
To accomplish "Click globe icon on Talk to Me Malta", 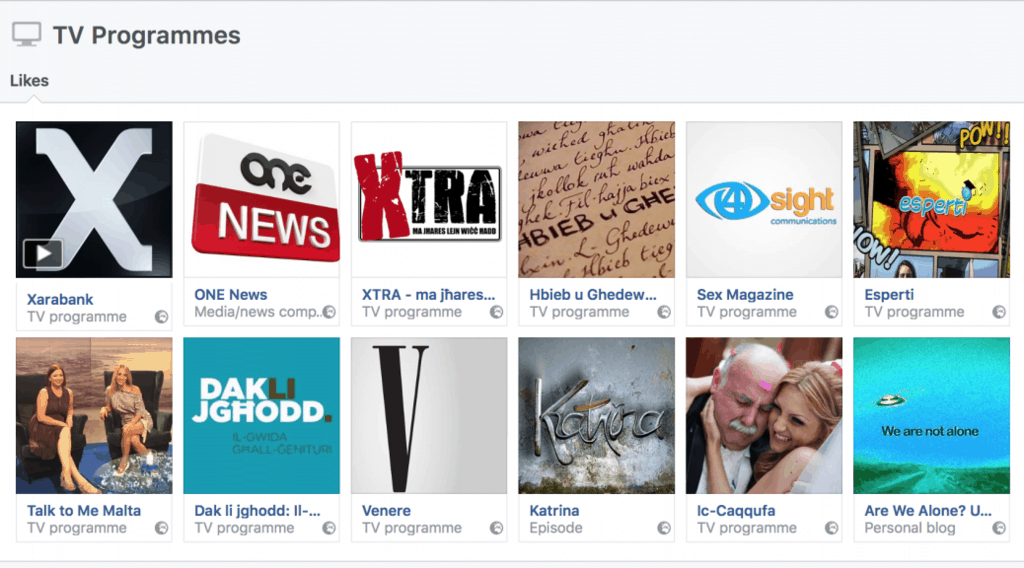I will pyautogui.click(x=161, y=528).
